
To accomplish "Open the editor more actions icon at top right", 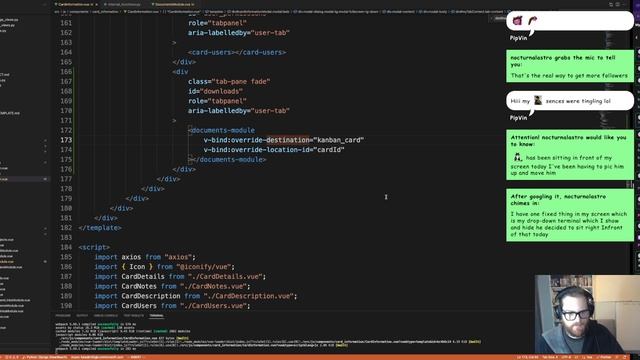I will [x=624, y=4].
